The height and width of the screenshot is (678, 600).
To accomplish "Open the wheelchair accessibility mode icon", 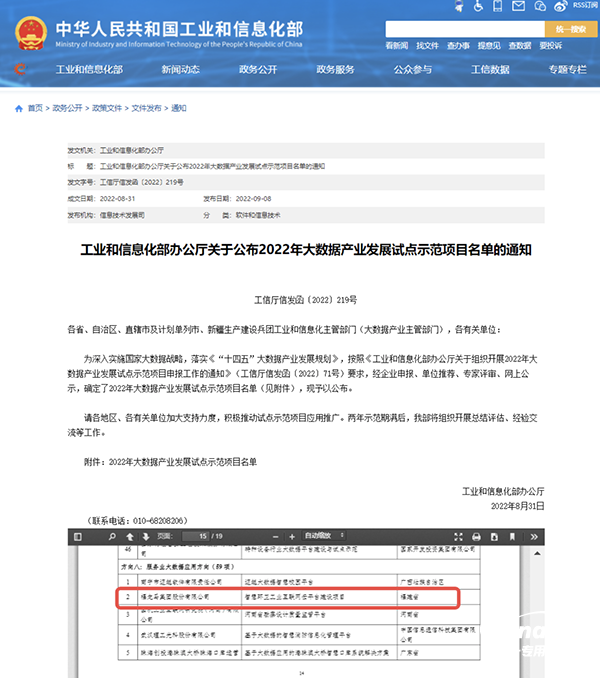I will (478, 6).
